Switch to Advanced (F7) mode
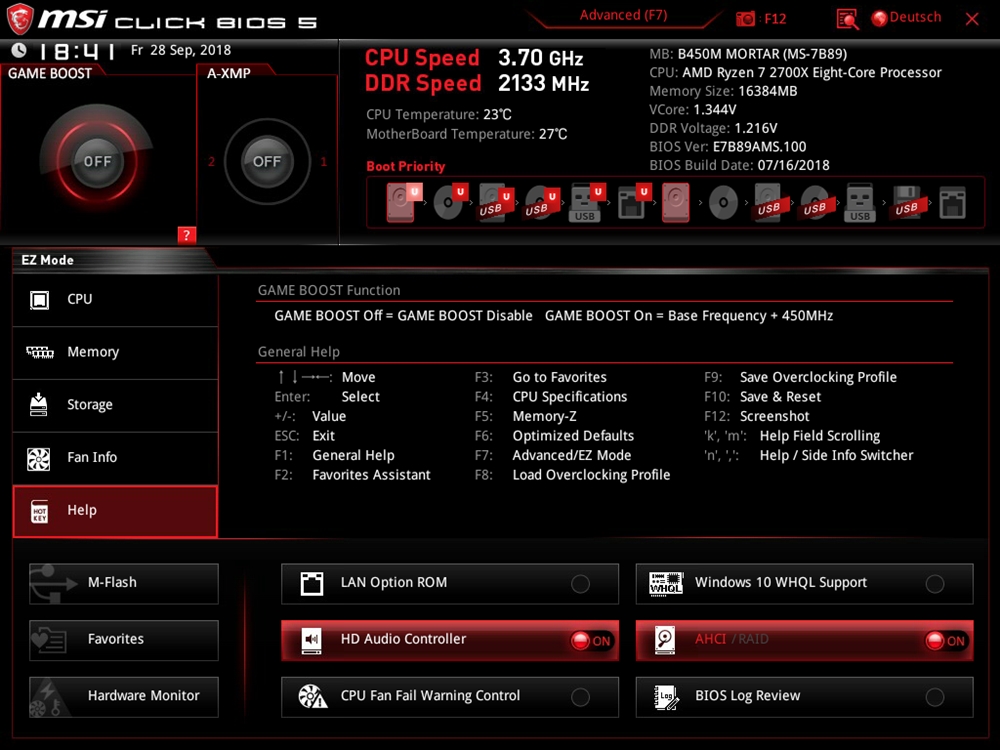Viewport: 1000px width, 750px height. coord(623,15)
